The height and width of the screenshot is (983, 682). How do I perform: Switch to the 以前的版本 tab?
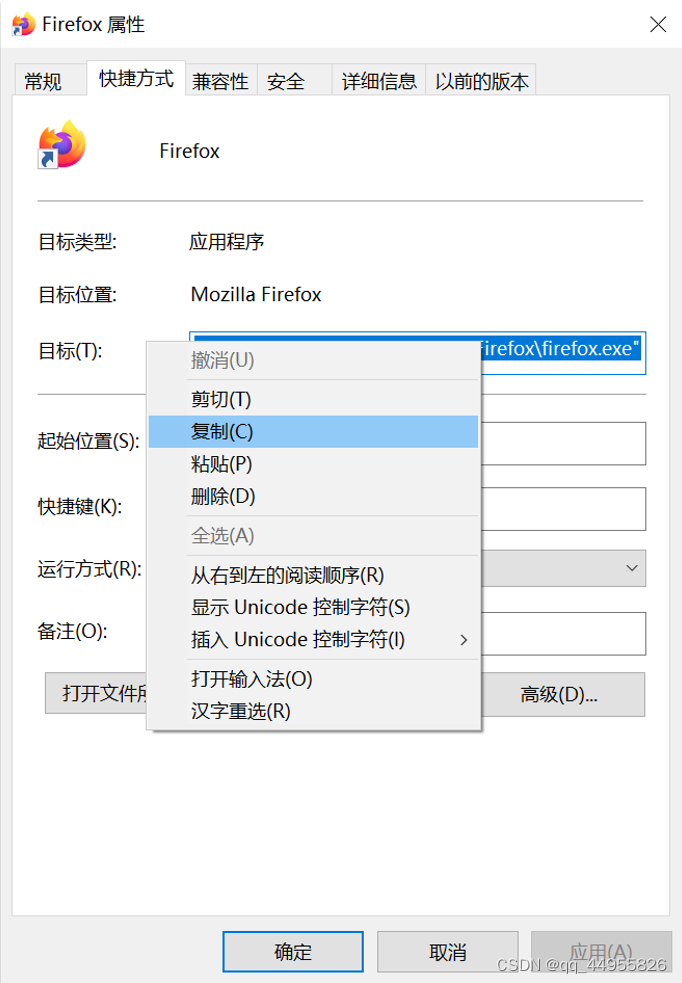pyautogui.click(x=483, y=81)
